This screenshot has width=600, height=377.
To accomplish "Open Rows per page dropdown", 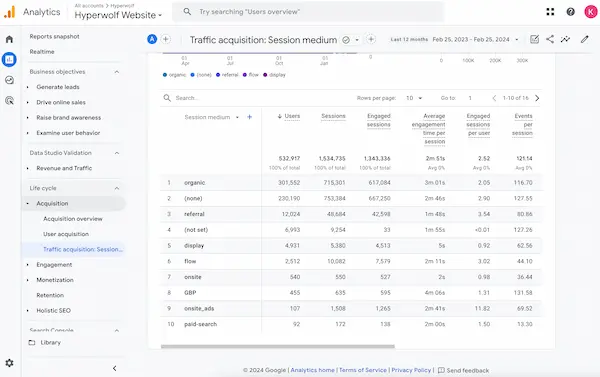I will pos(414,98).
